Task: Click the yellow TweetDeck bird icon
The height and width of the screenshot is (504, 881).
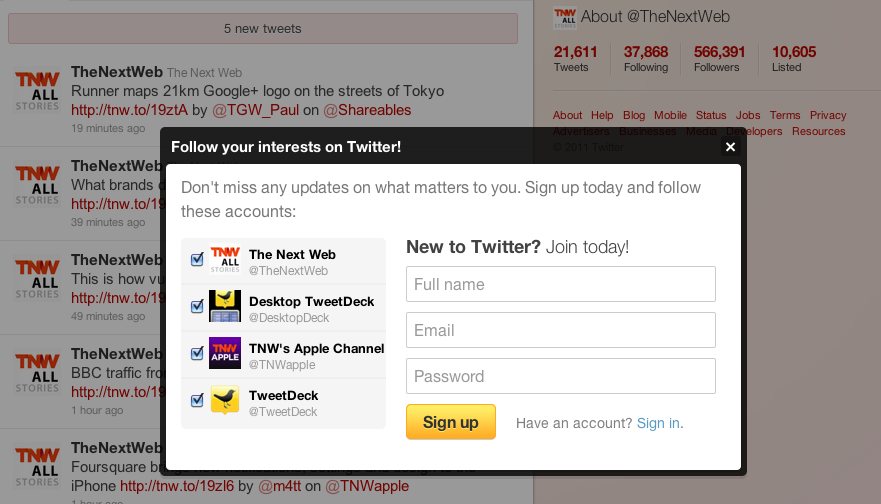Action: (x=225, y=401)
